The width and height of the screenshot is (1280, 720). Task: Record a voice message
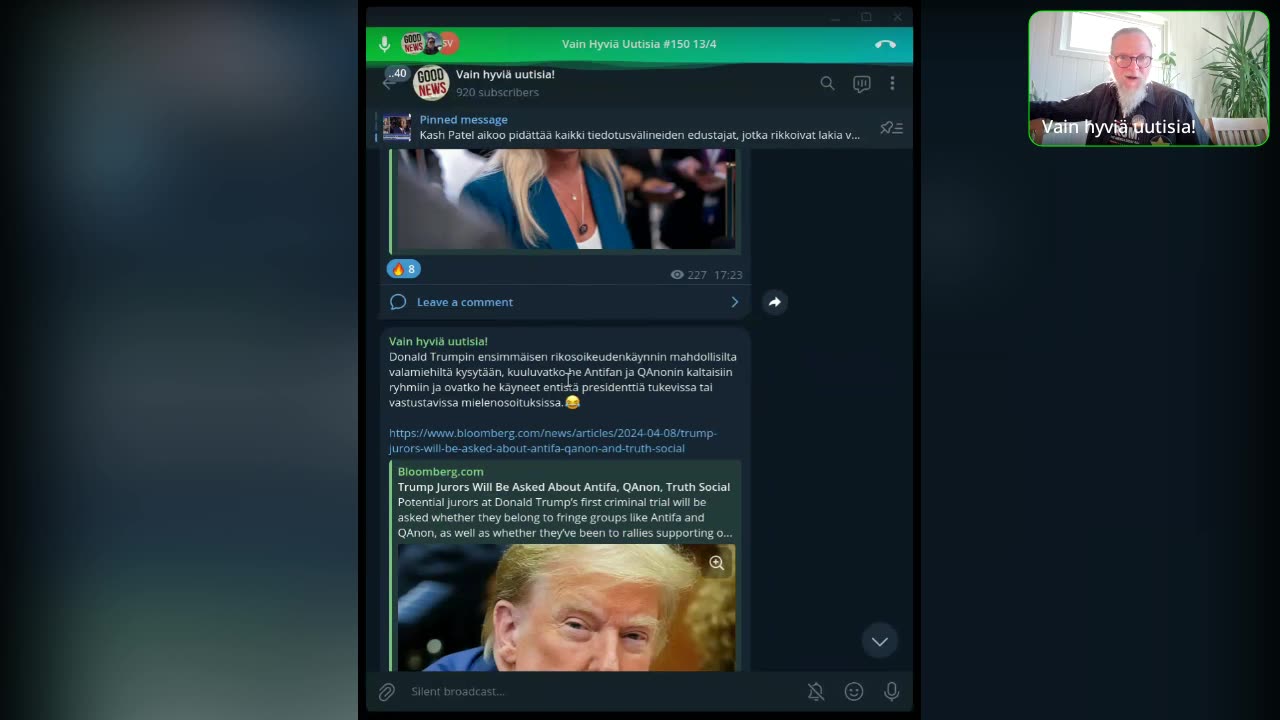pyautogui.click(x=891, y=691)
